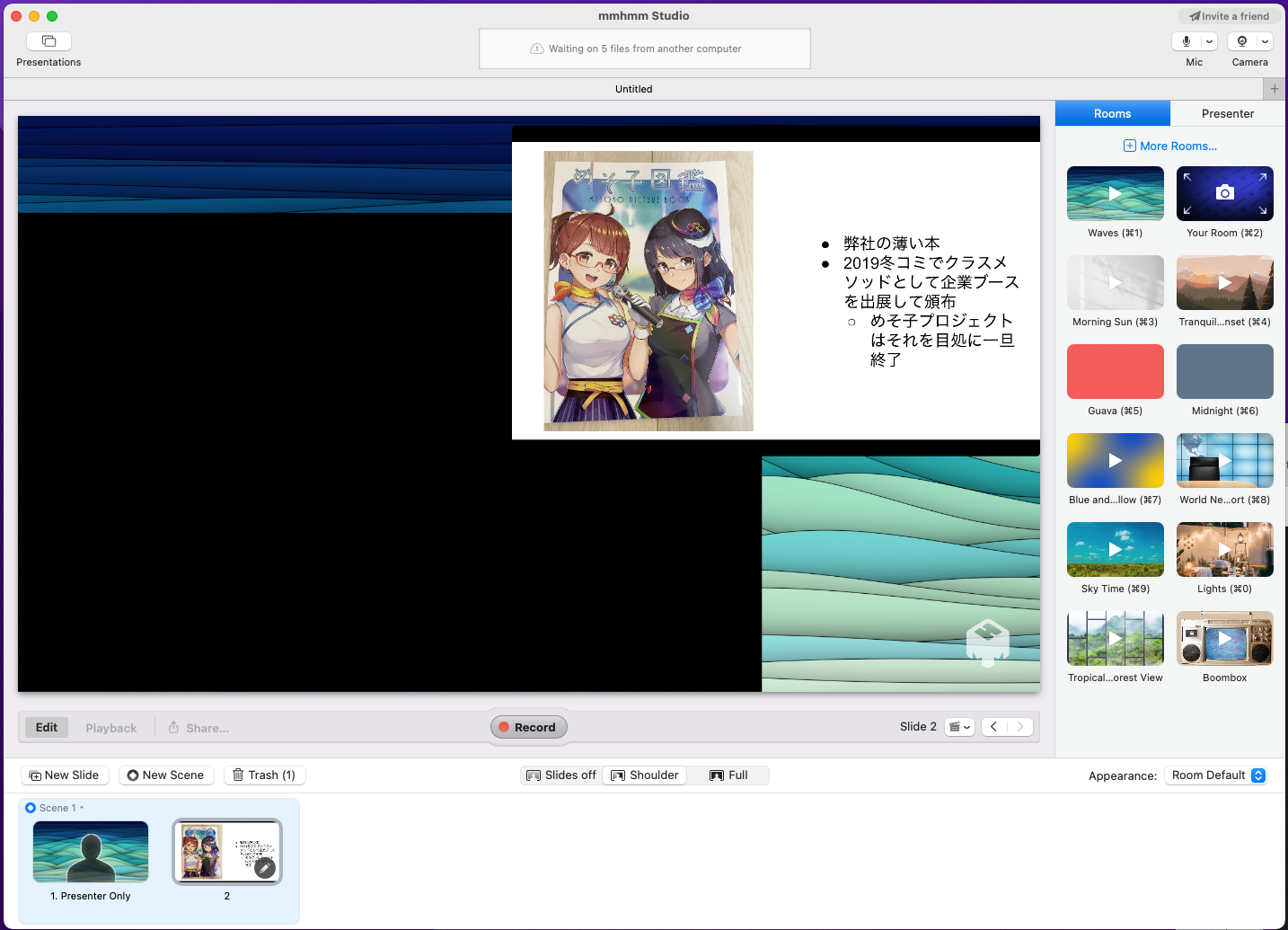Click the Untitled tab title
The height and width of the screenshot is (930, 1288).
(x=634, y=89)
